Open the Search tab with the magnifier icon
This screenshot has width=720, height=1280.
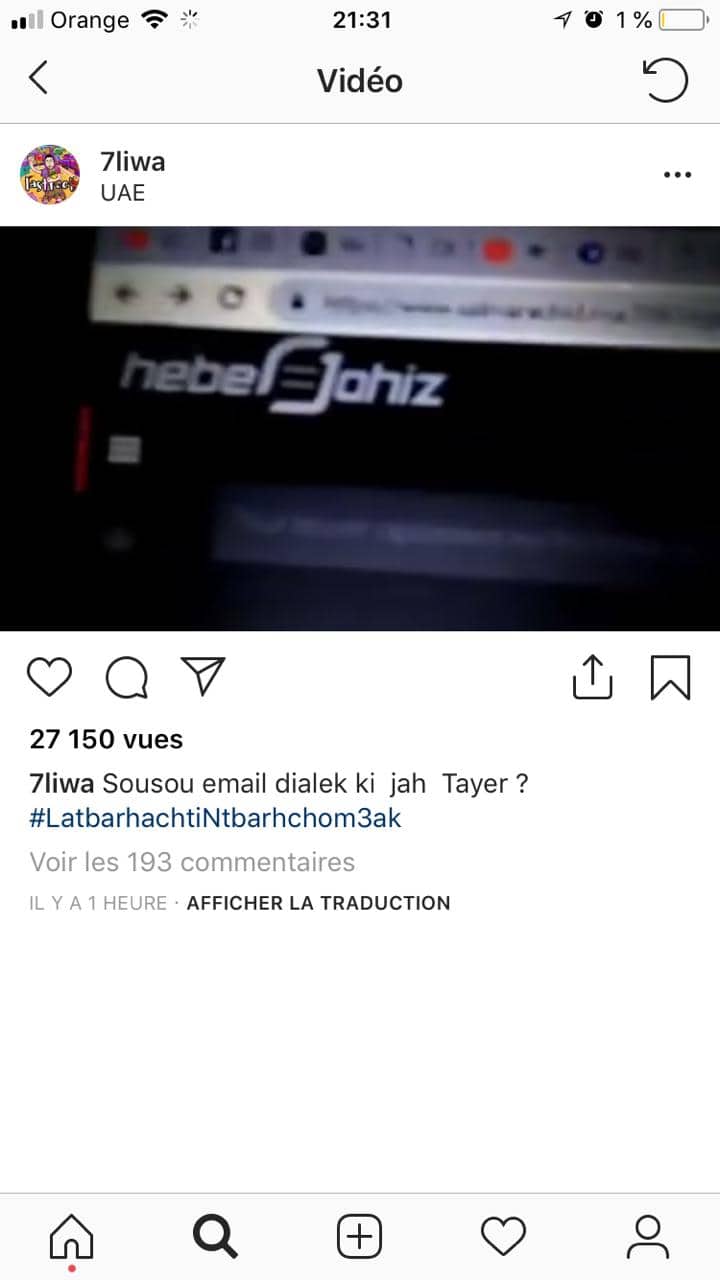[x=215, y=1237]
